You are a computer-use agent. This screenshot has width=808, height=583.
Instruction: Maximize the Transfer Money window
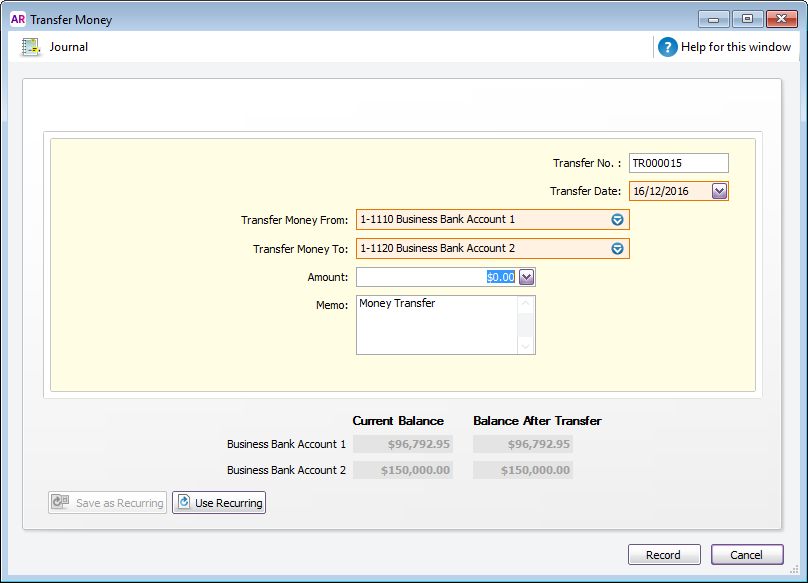point(747,18)
